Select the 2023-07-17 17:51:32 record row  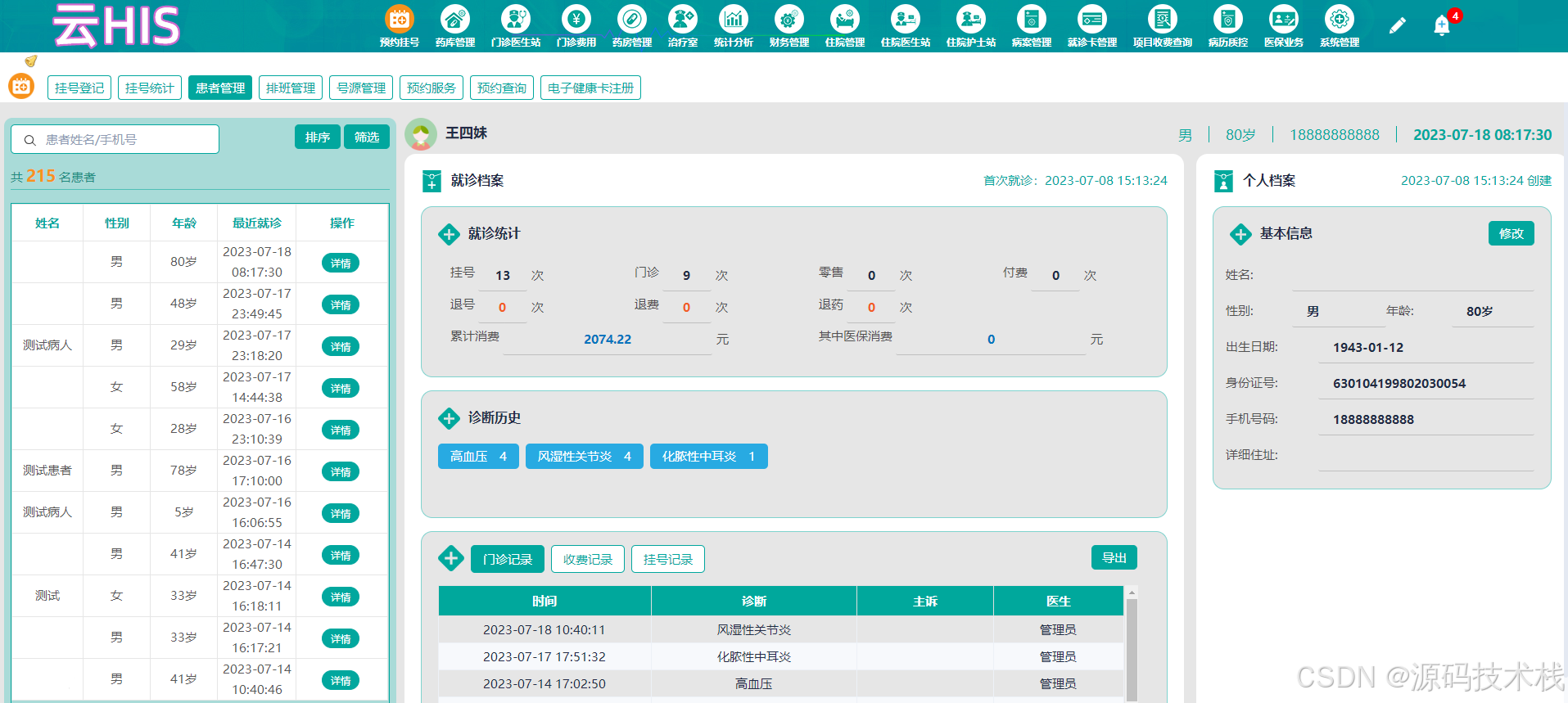tap(781, 656)
